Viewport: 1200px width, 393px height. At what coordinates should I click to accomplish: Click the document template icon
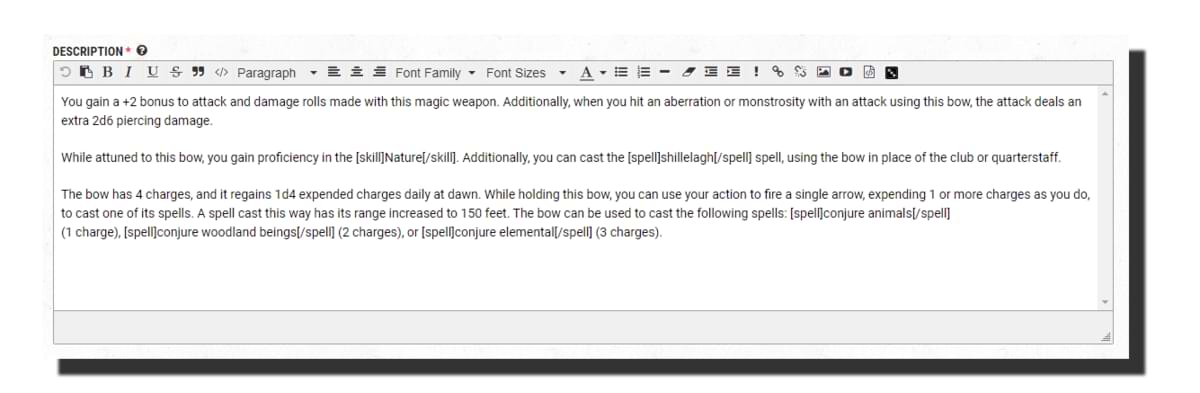pos(870,72)
